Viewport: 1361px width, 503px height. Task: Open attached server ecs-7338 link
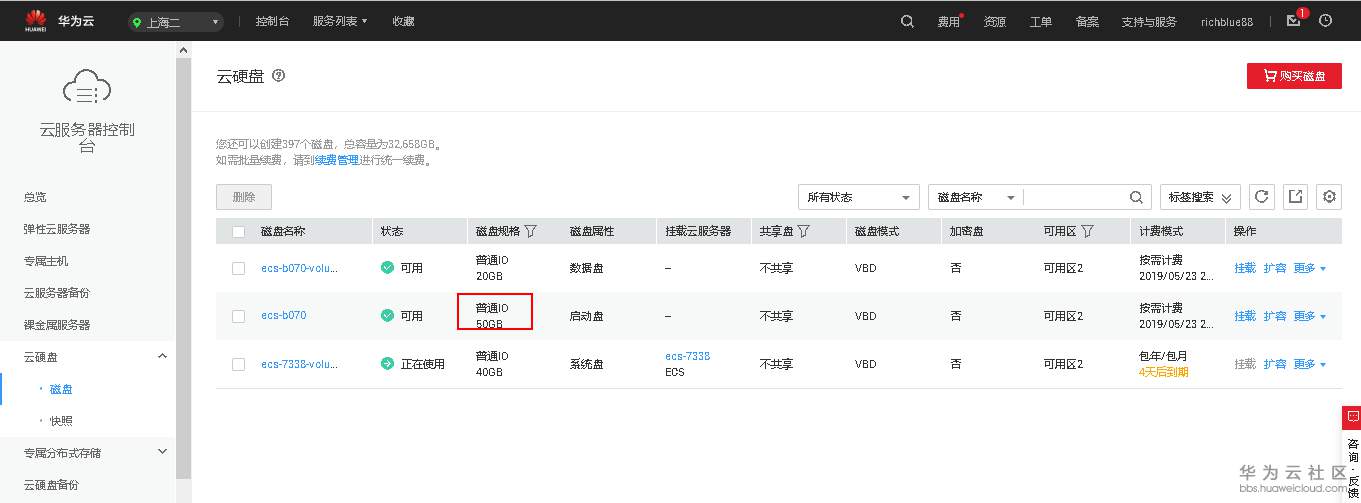pos(687,356)
